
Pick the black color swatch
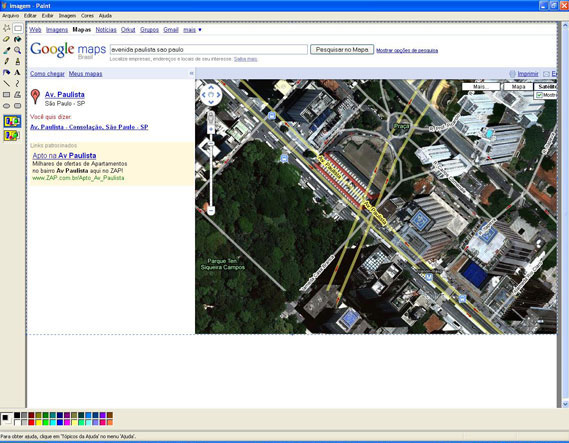17,415
